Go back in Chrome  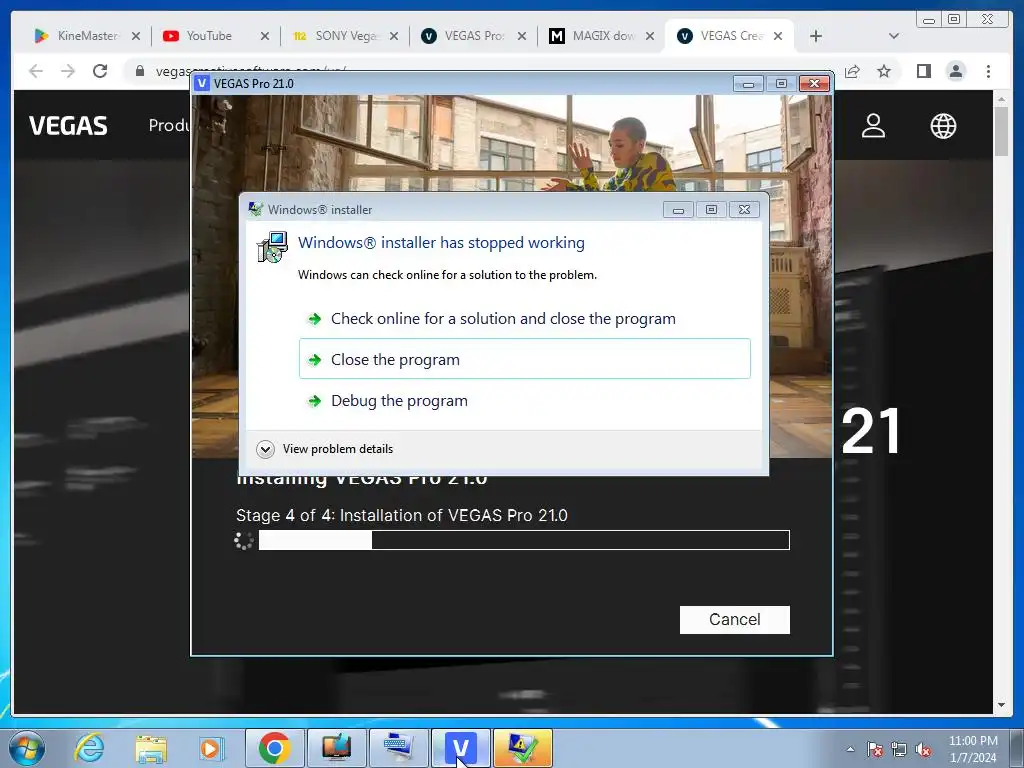tap(36, 71)
